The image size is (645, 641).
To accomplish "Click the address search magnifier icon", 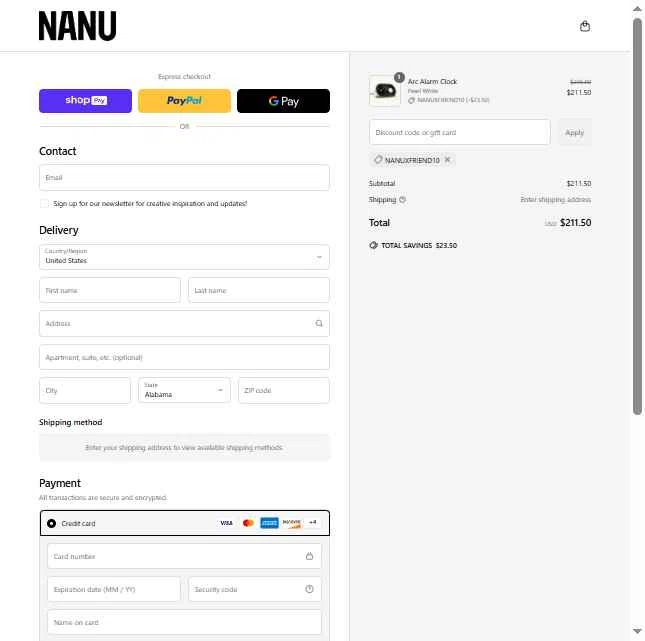I will (319, 323).
